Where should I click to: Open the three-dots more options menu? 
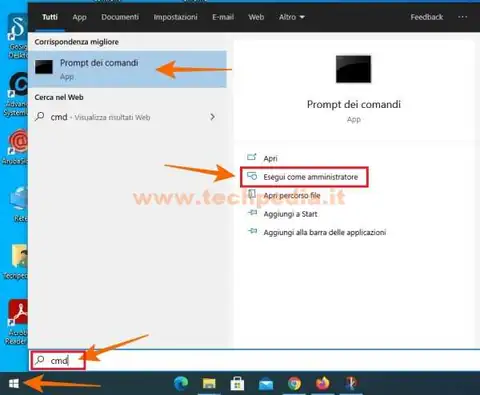coord(462,17)
